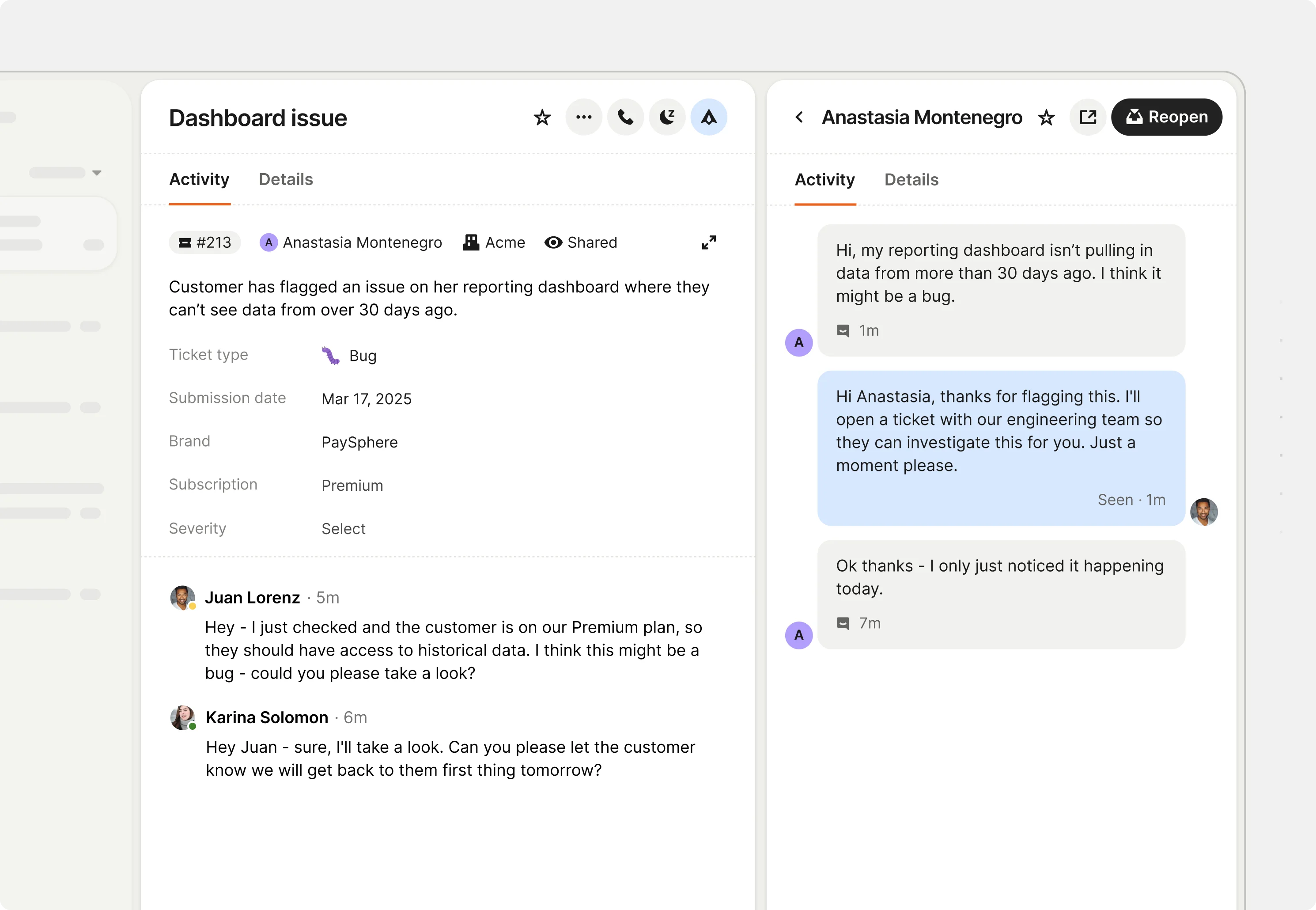Viewport: 1316px width, 910px height.
Task: Toggle the Shared visibility eye
Action: tap(552, 243)
